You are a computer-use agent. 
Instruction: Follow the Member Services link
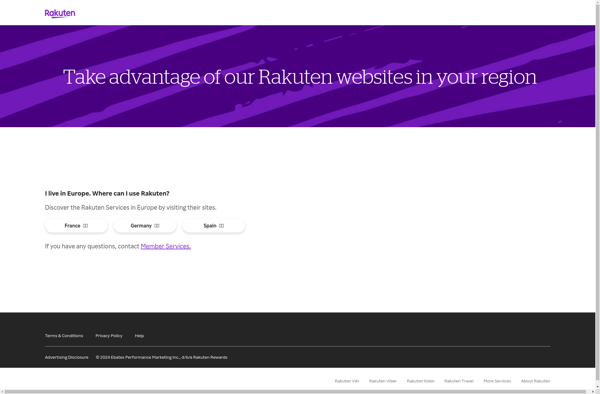point(166,246)
